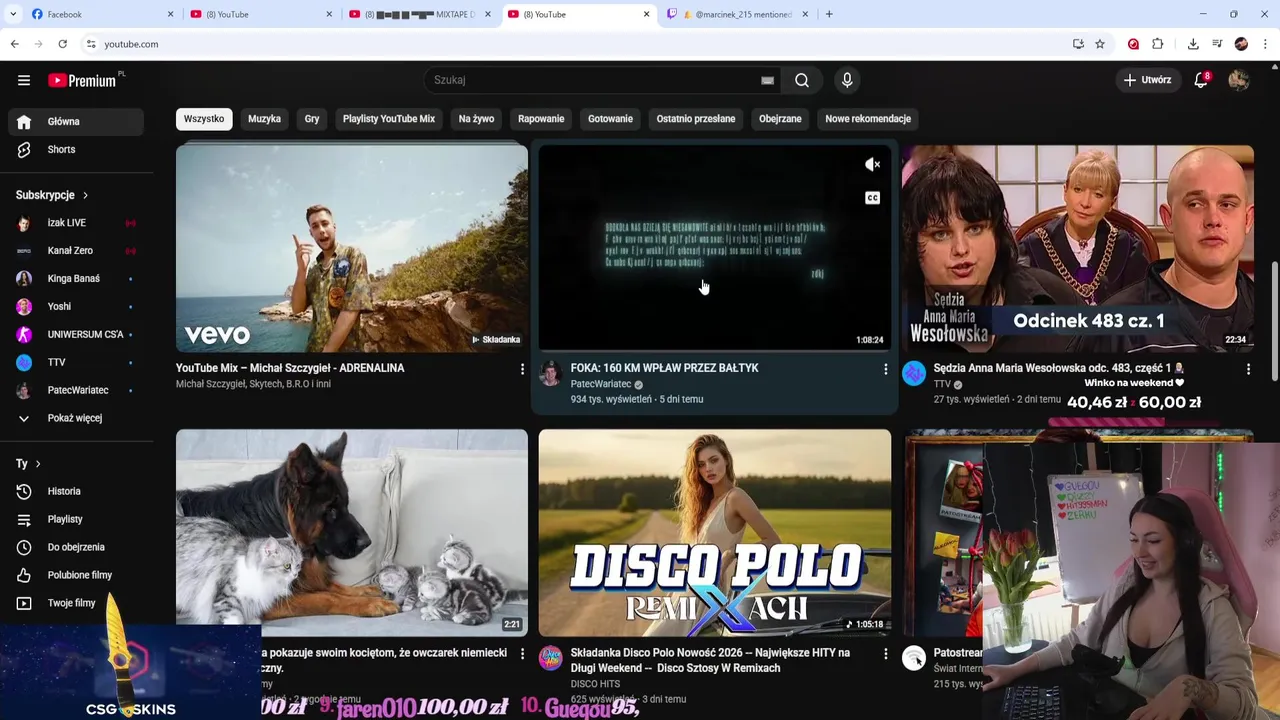Open the YouTube hamburger guide menu
Screen dimensions: 1280x720
tap(24, 80)
